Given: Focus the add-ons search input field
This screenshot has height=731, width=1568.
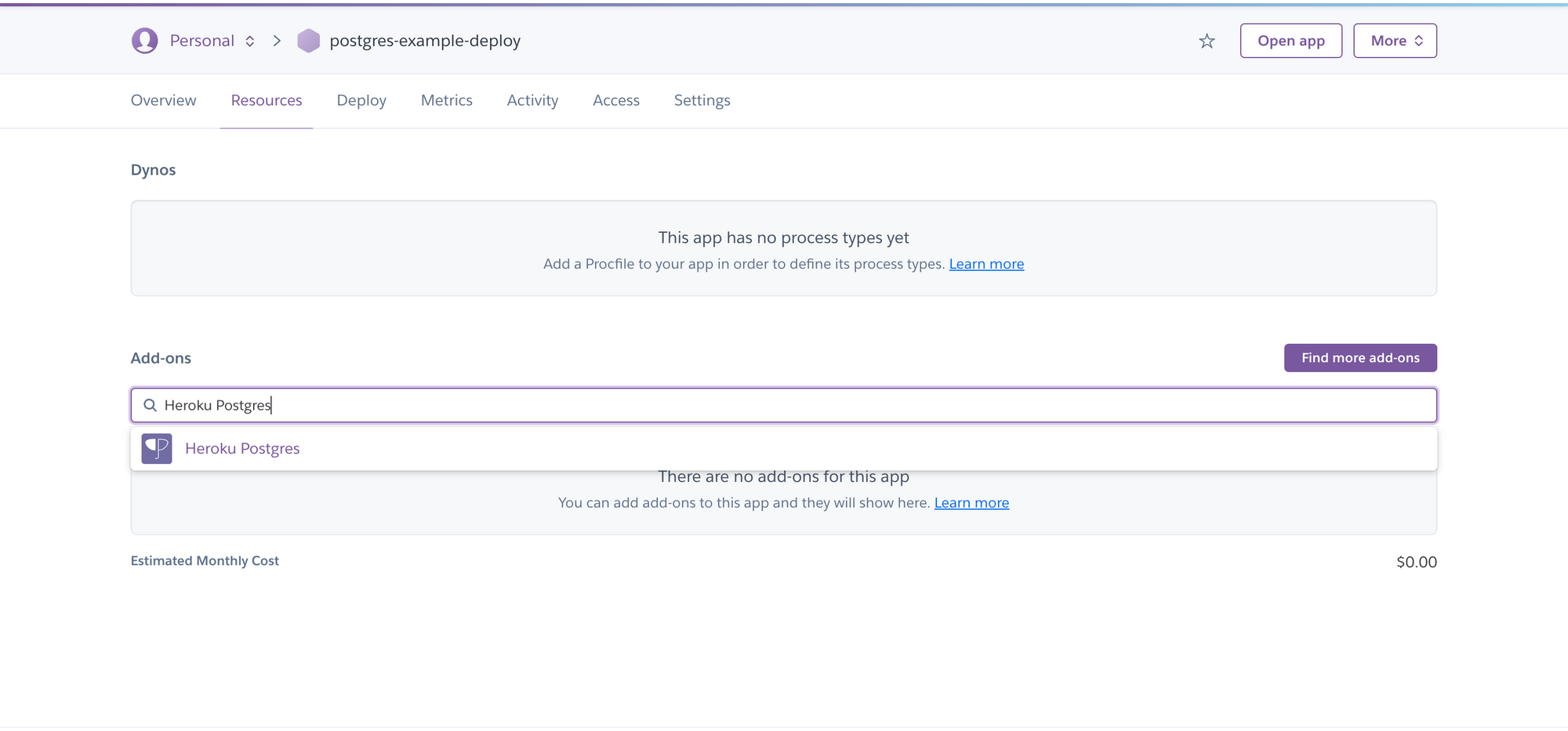Looking at the screenshot, I should [784, 405].
